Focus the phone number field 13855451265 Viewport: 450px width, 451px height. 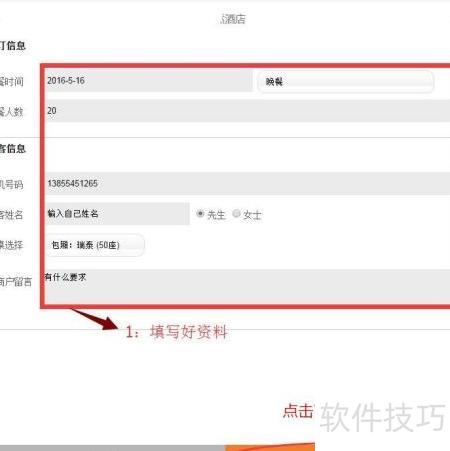pos(248,183)
